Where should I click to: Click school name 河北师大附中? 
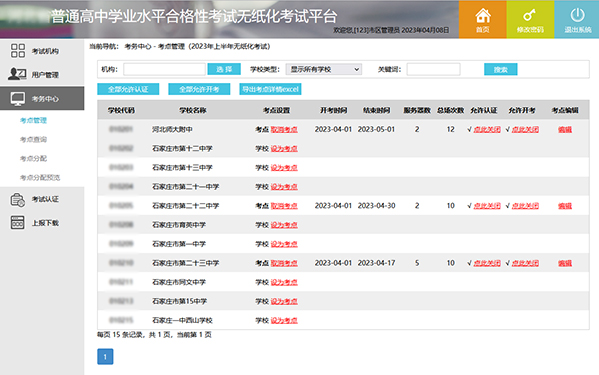(x=172, y=129)
